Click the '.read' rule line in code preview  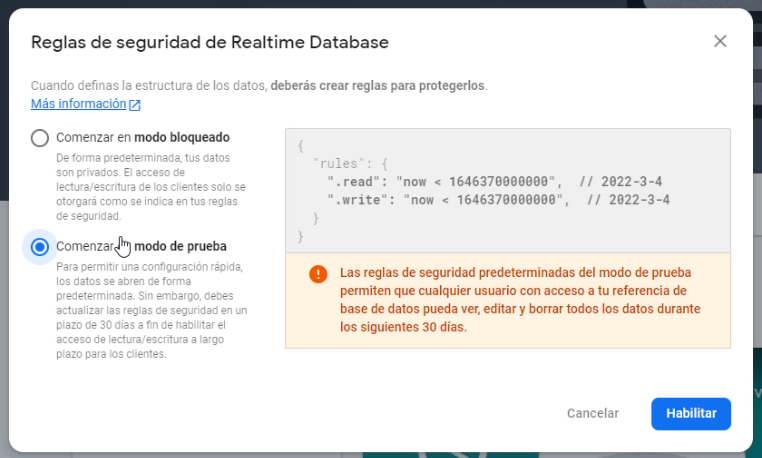pyautogui.click(x=494, y=182)
